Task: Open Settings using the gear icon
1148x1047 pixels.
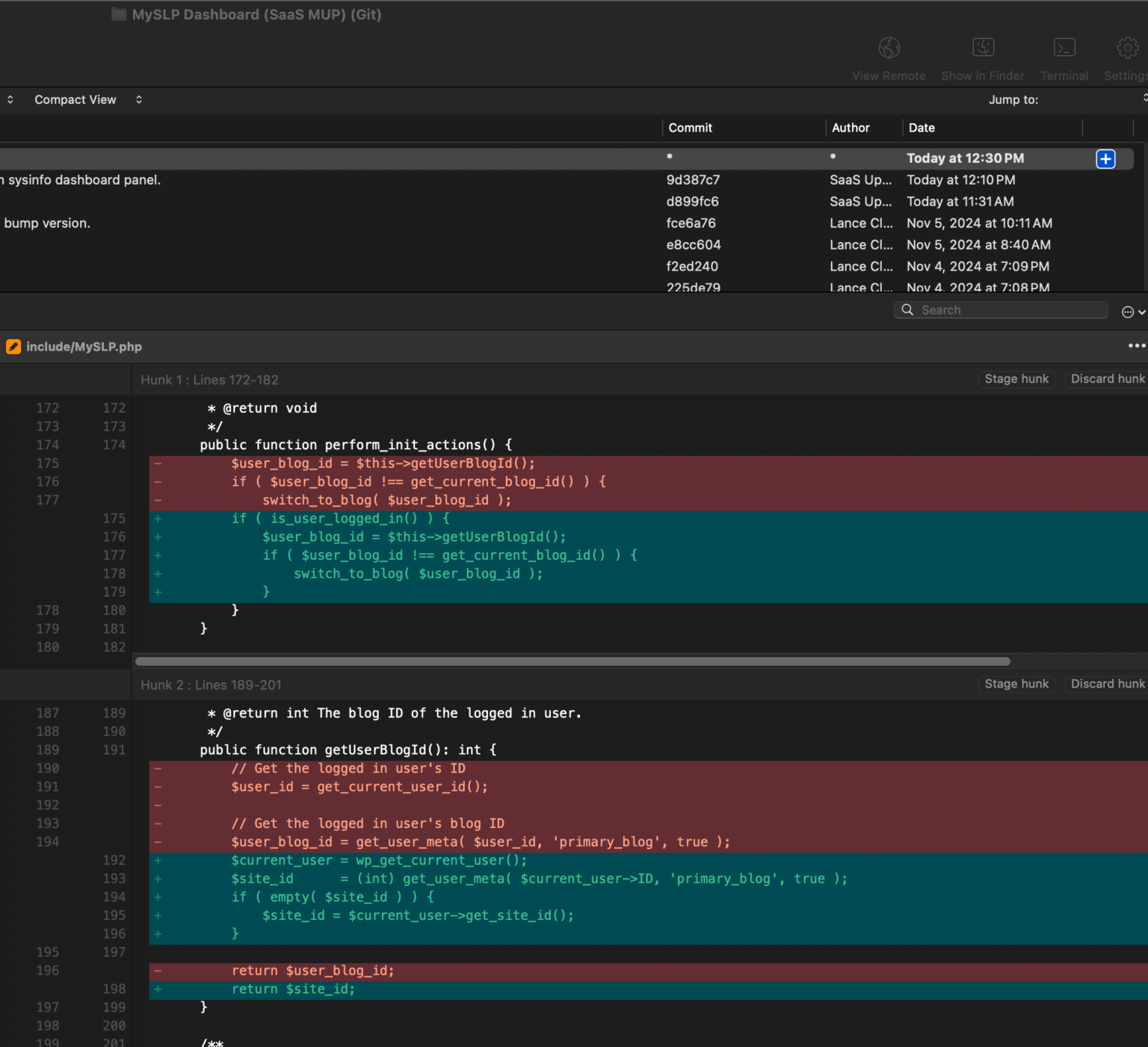Action: pos(1126,47)
